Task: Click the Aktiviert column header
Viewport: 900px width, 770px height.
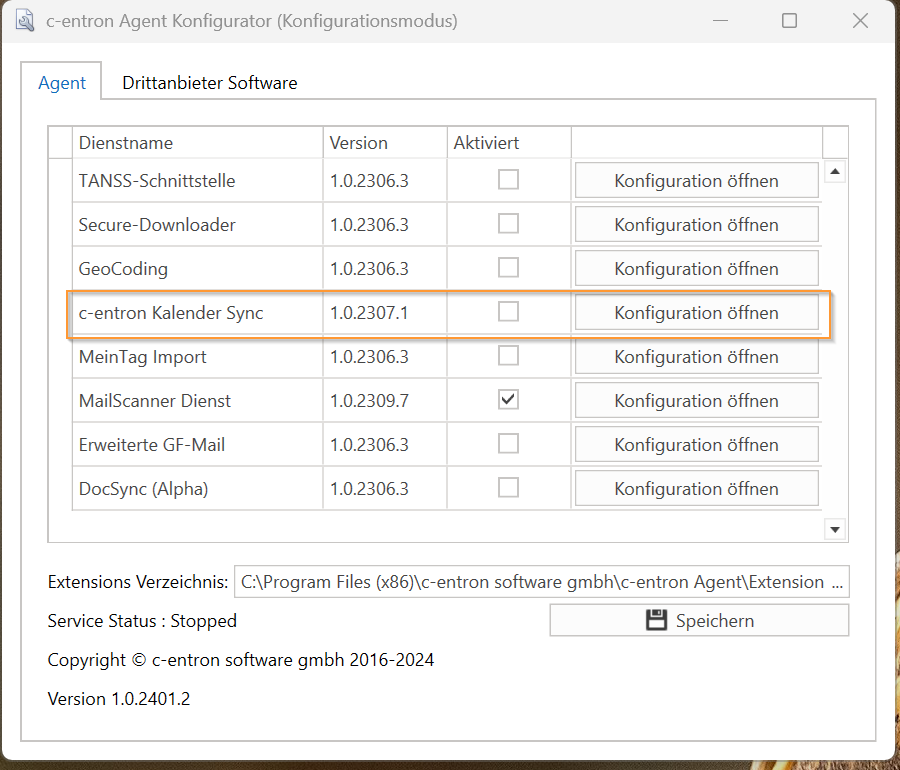Action: click(x=508, y=143)
